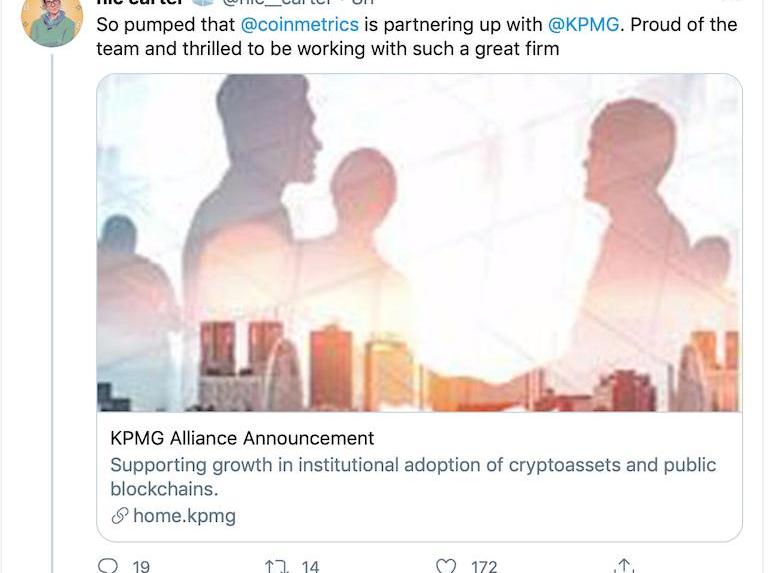This screenshot has height=573, width=768.
Task: Open the tweet timestamp after the handle
Action: point(362,2)
